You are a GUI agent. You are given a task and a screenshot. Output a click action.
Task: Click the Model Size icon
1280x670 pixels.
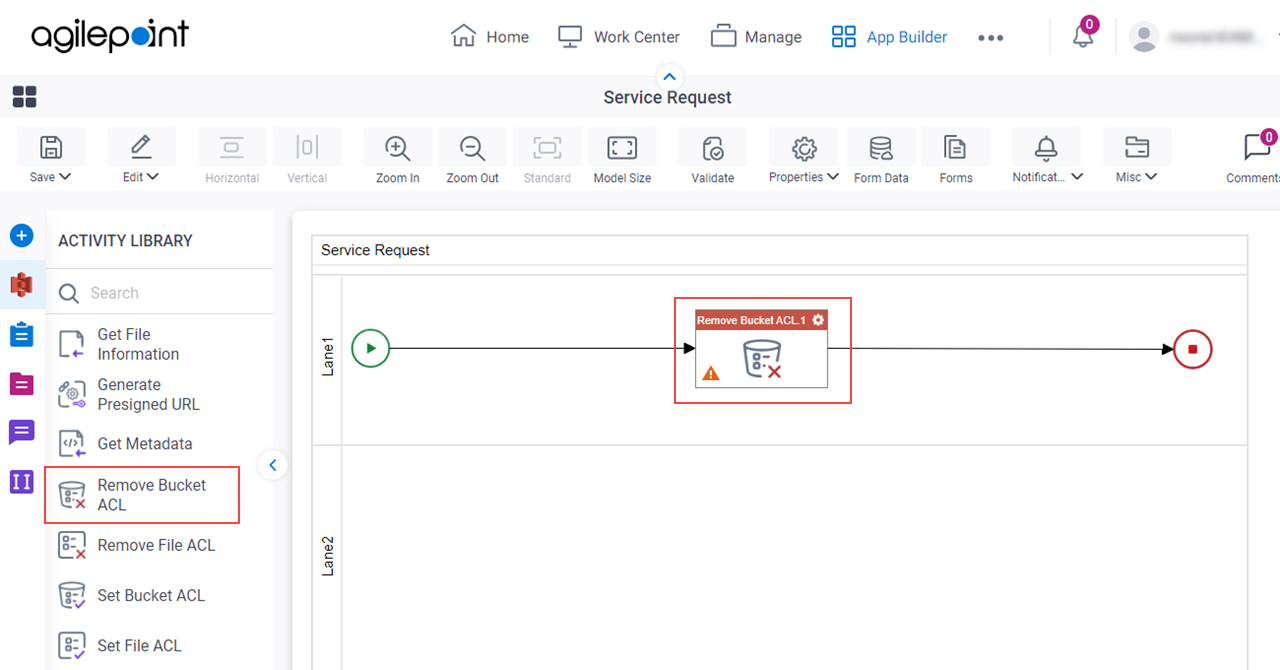click(x=622, y=148)
